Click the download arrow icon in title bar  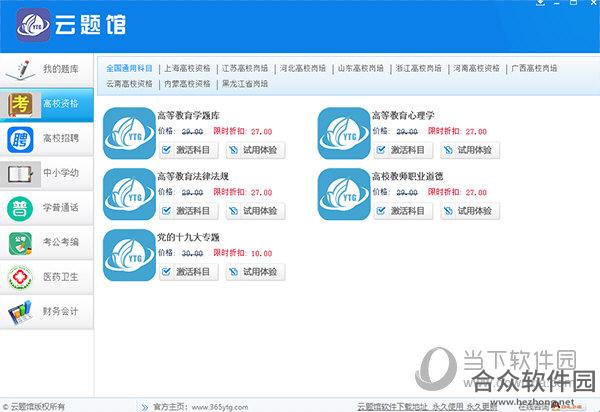tap(540, 3)
